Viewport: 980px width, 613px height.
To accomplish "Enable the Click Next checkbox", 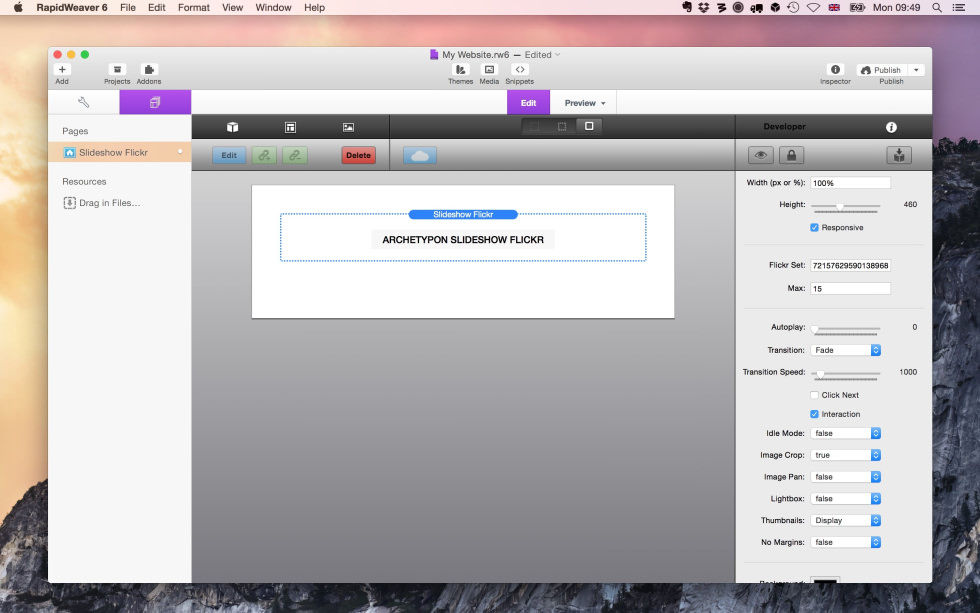I will coord(814,395).
